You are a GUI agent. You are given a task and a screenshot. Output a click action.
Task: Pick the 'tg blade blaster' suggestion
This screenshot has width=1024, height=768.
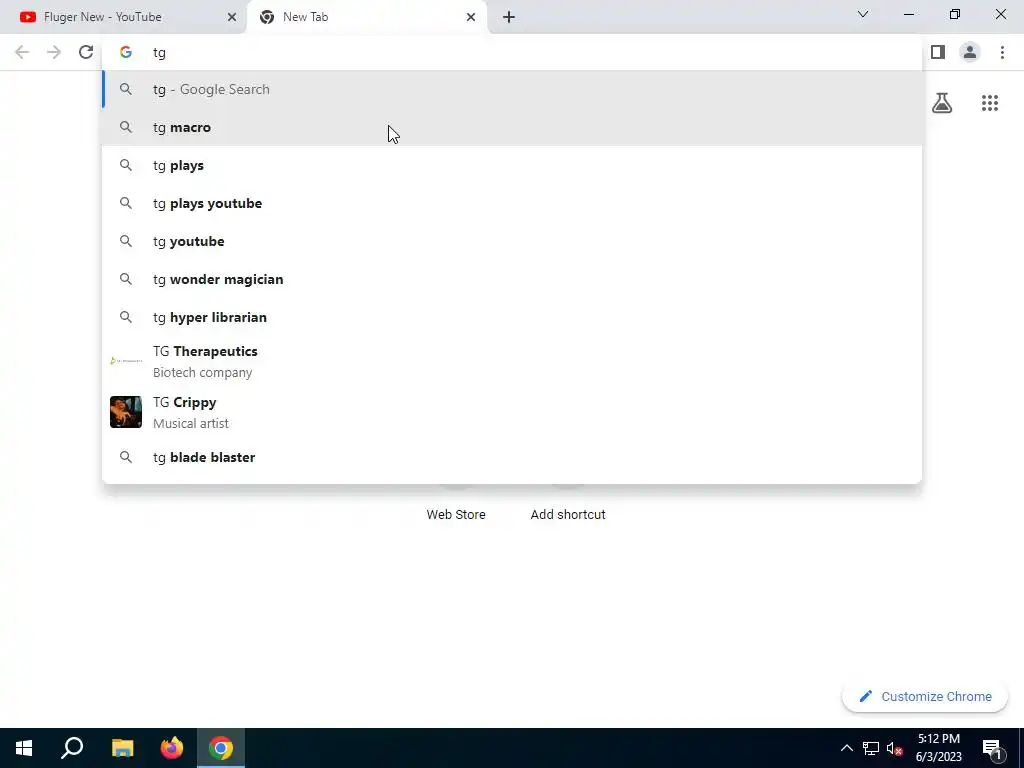click(512, 457)
